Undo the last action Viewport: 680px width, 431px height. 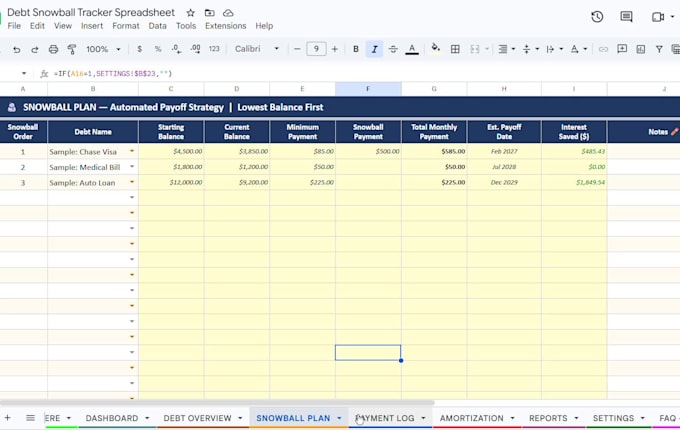pos(16,49)
